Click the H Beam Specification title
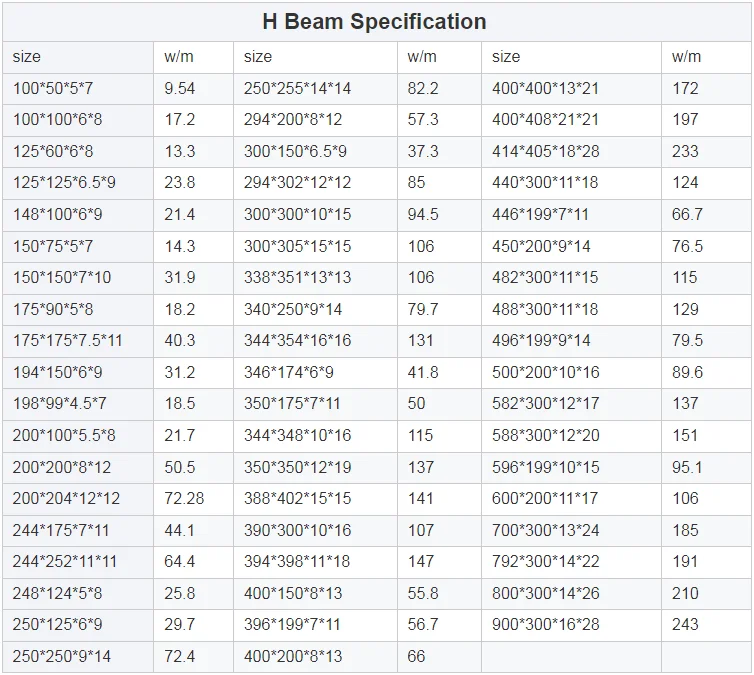 pyautogui.click(x=374, y=21)
